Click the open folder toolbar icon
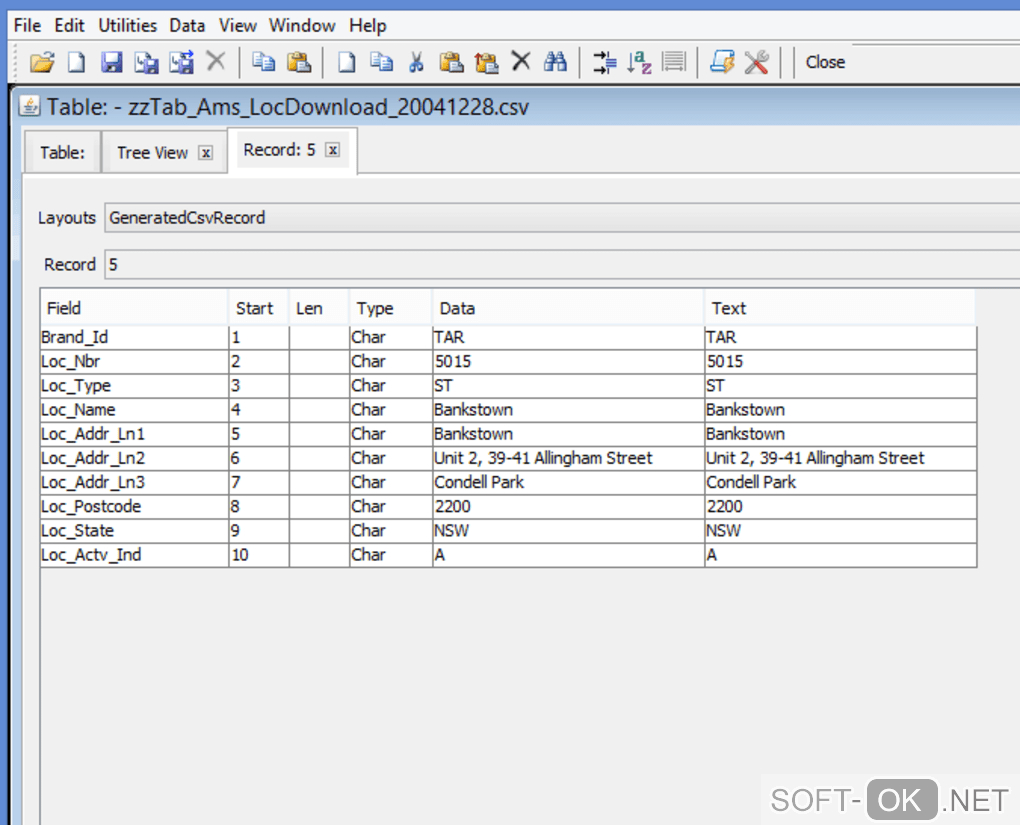 tap(42, 62)
